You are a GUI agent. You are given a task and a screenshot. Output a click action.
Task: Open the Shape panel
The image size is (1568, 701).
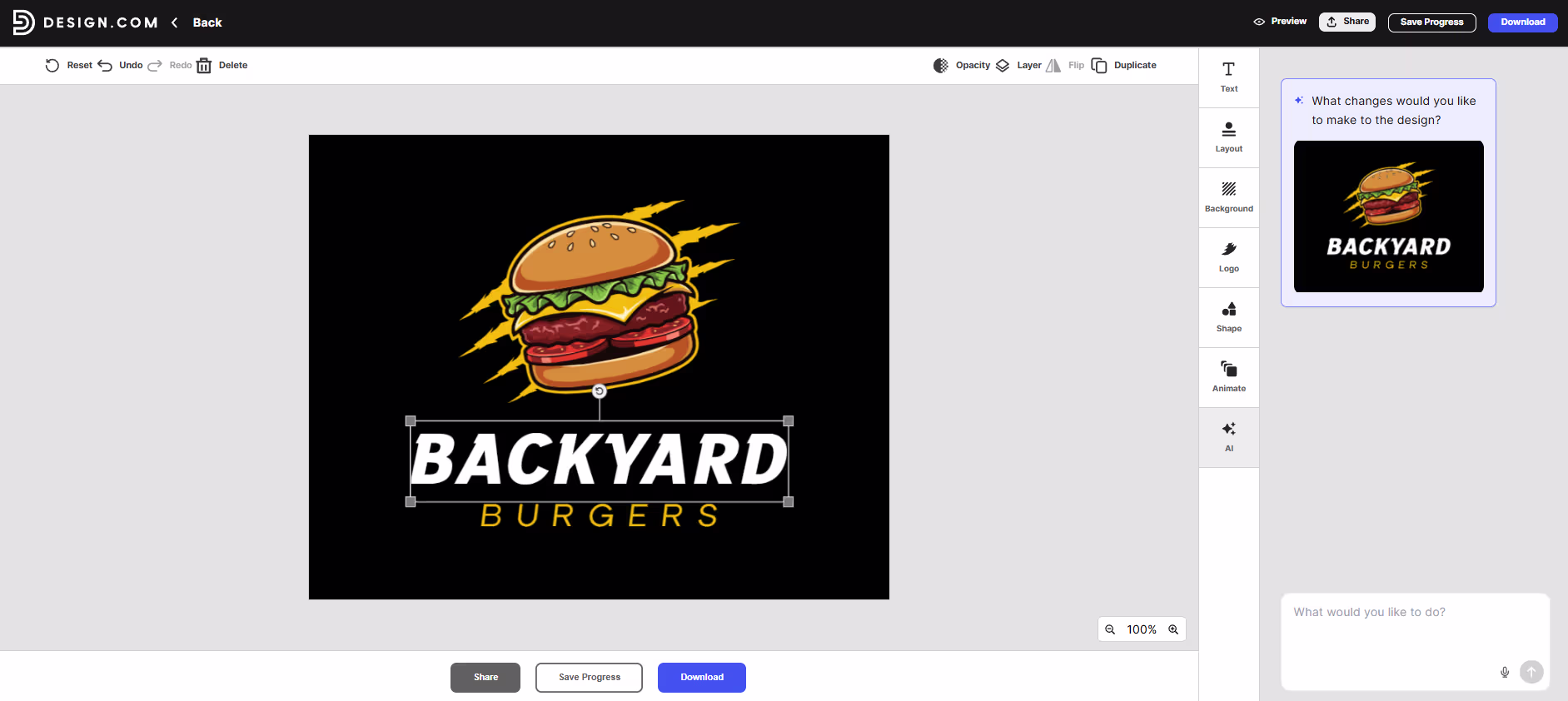coord(1229,317)
